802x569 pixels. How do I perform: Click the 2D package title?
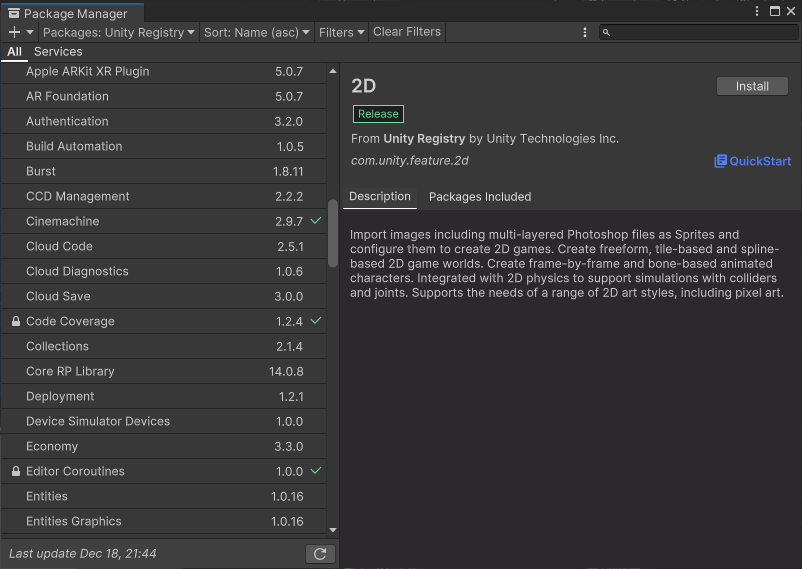coord(364,86)
